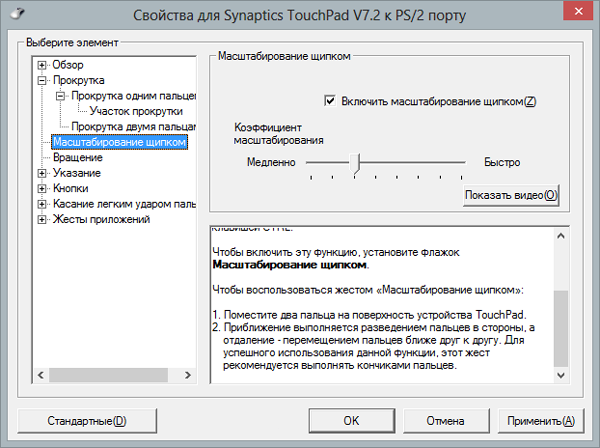Image resolution: width=600 pixels, height=448 pixels.
Task: Select Прокрутка двумя пальцами item
Action: (133, 127)
